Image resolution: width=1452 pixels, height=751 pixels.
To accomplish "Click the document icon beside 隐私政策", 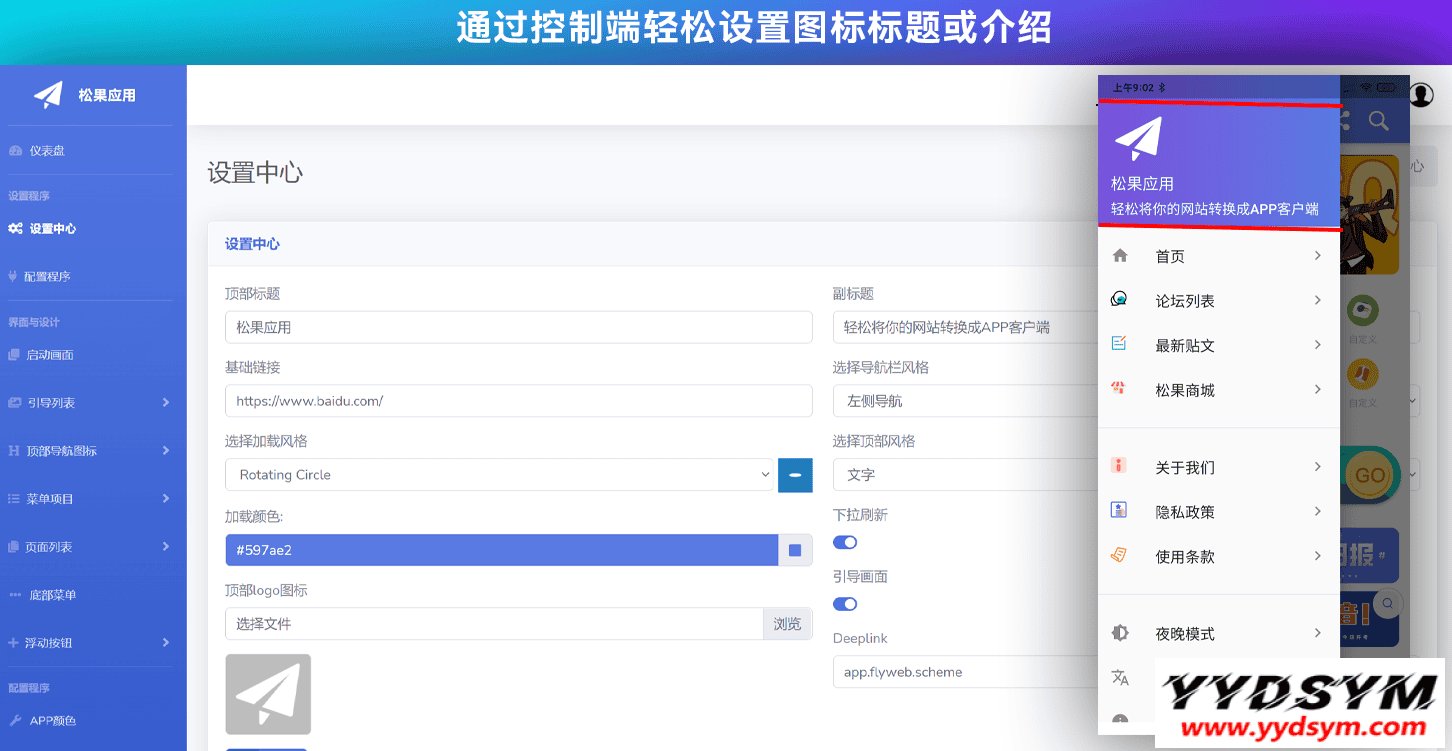I will 1119,510.
